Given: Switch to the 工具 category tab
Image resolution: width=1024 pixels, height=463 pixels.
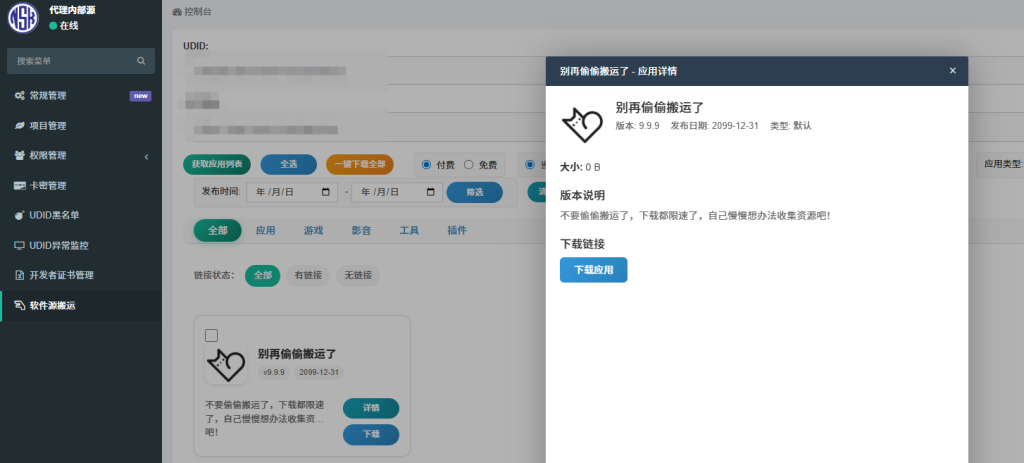Looking at the screenshot, I should point(409,231).
